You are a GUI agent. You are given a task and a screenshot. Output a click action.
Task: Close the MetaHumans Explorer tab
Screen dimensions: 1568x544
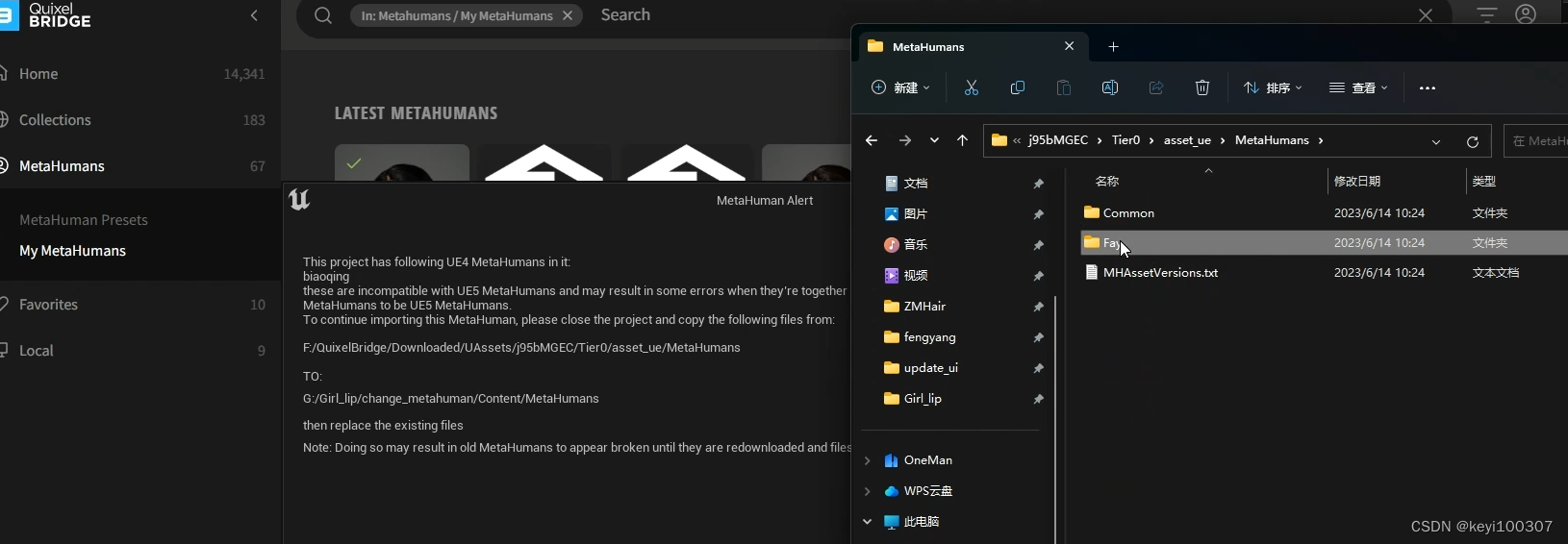1069,46
